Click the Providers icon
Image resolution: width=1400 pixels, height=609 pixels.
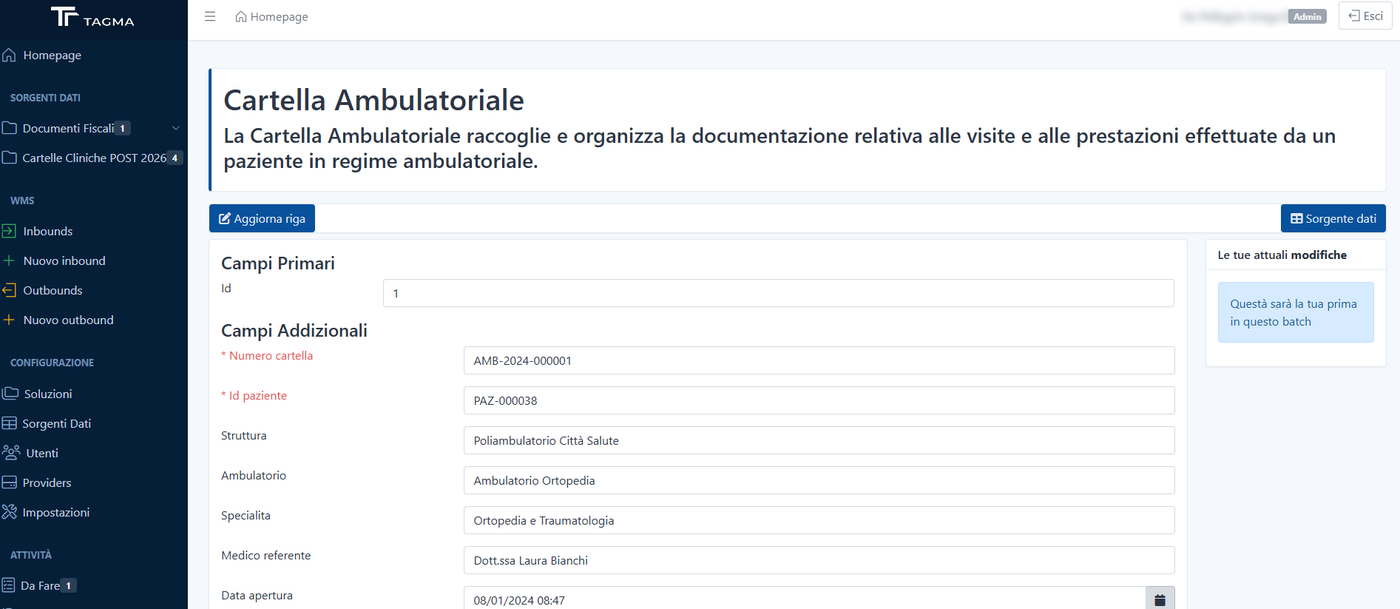coord(9,483)
